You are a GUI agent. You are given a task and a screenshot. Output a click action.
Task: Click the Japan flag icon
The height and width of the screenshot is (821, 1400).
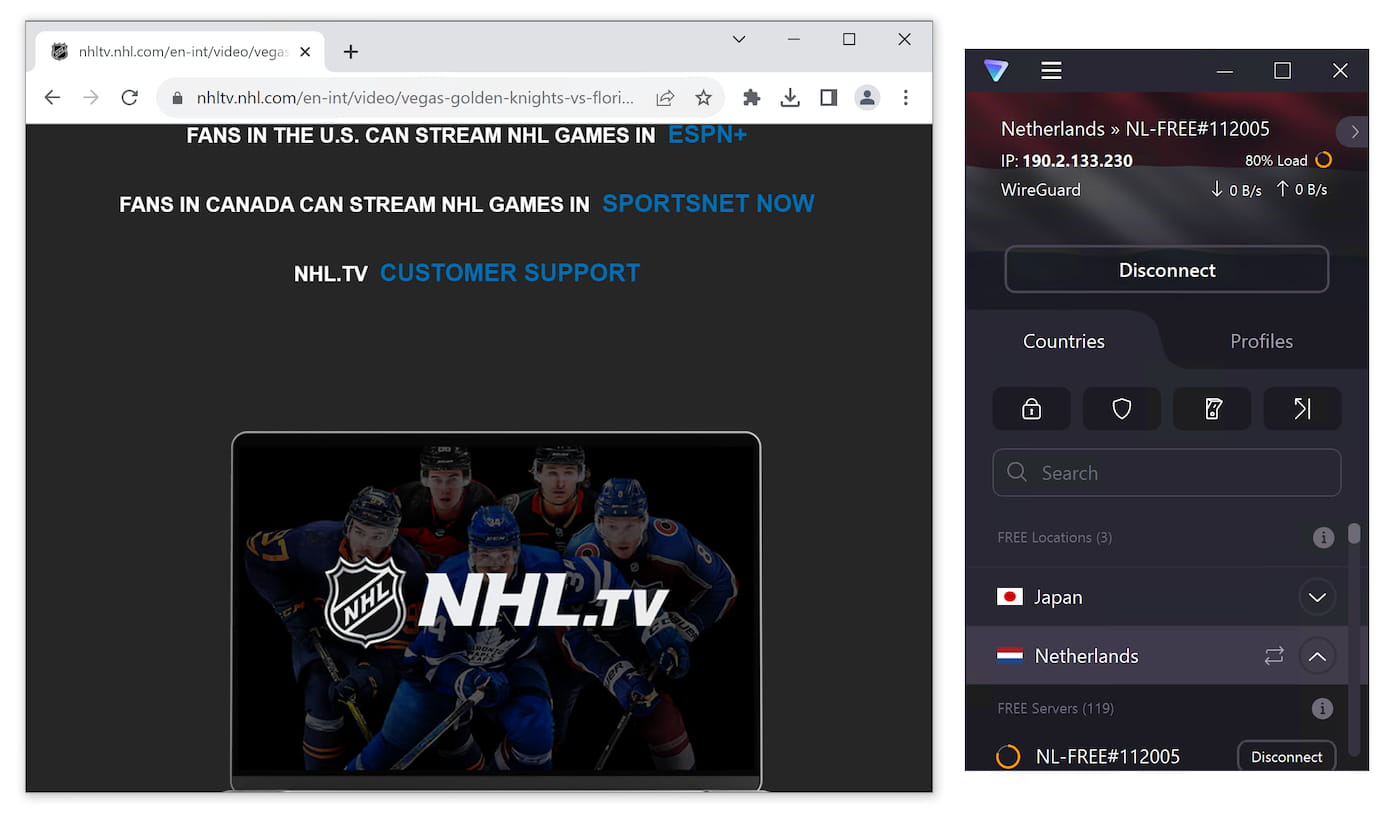click(1010, 597)
